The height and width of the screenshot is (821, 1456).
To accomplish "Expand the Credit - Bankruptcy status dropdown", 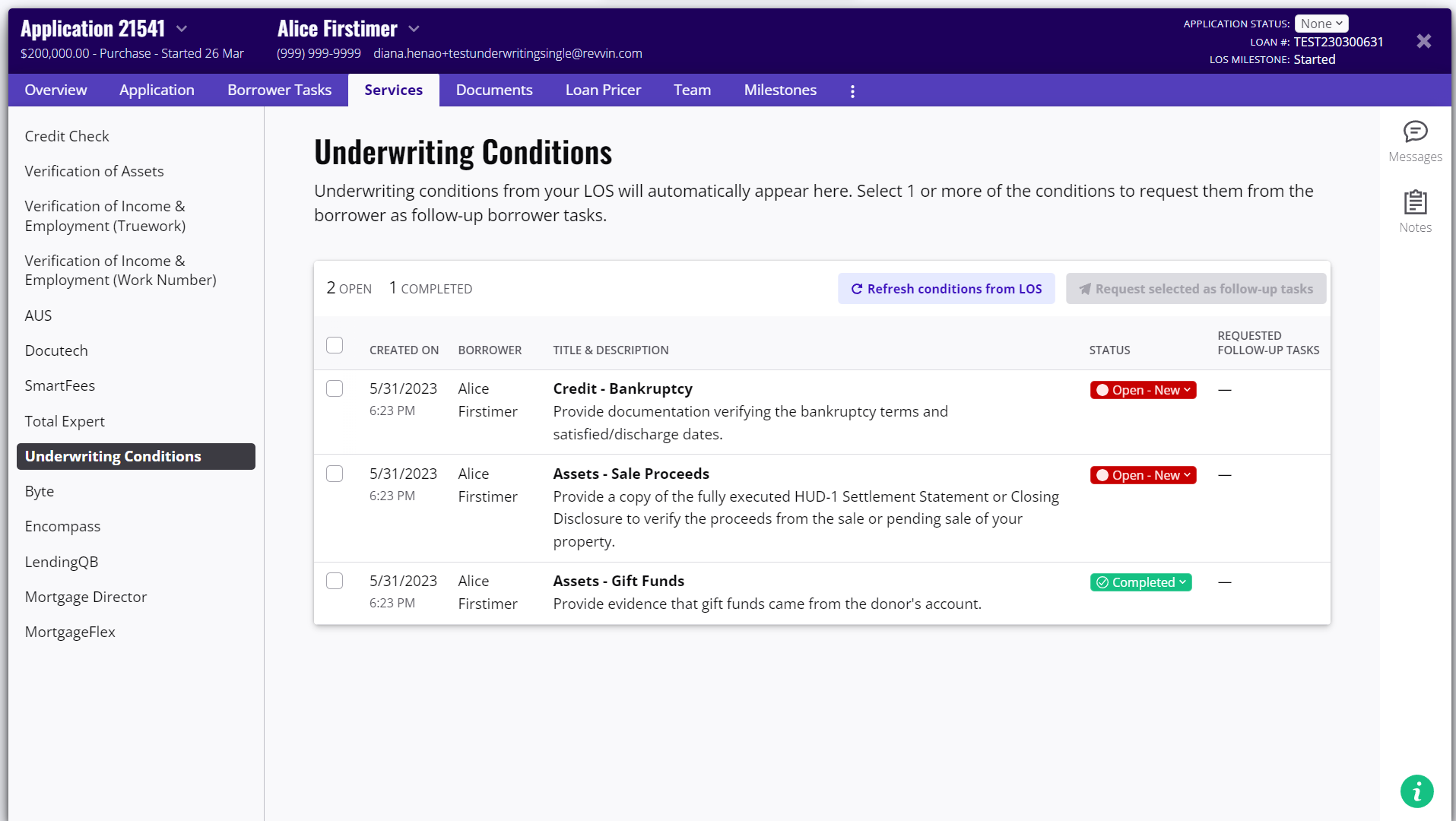I will (1143, 390).
